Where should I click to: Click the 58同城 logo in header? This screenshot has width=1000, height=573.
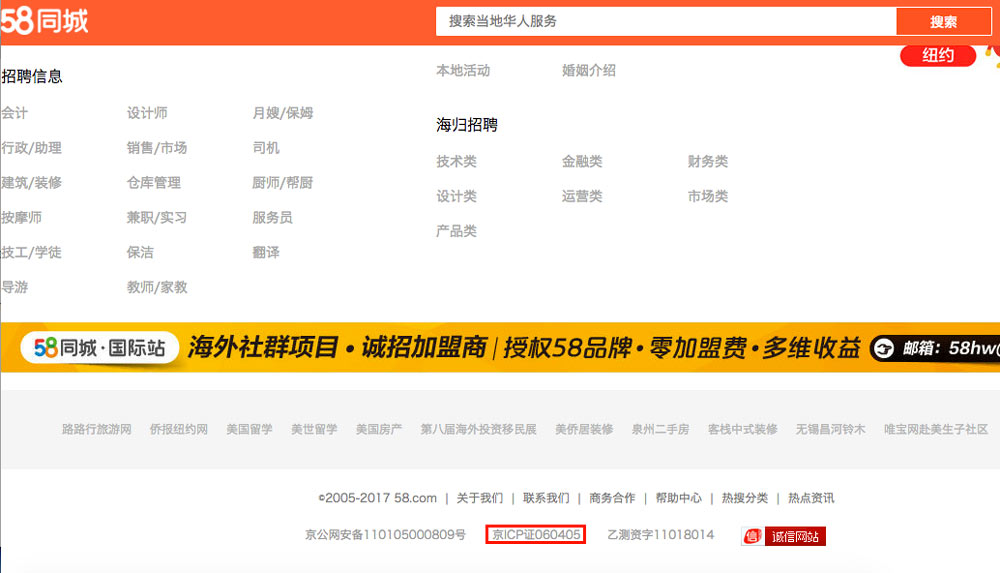coord(45,21)
